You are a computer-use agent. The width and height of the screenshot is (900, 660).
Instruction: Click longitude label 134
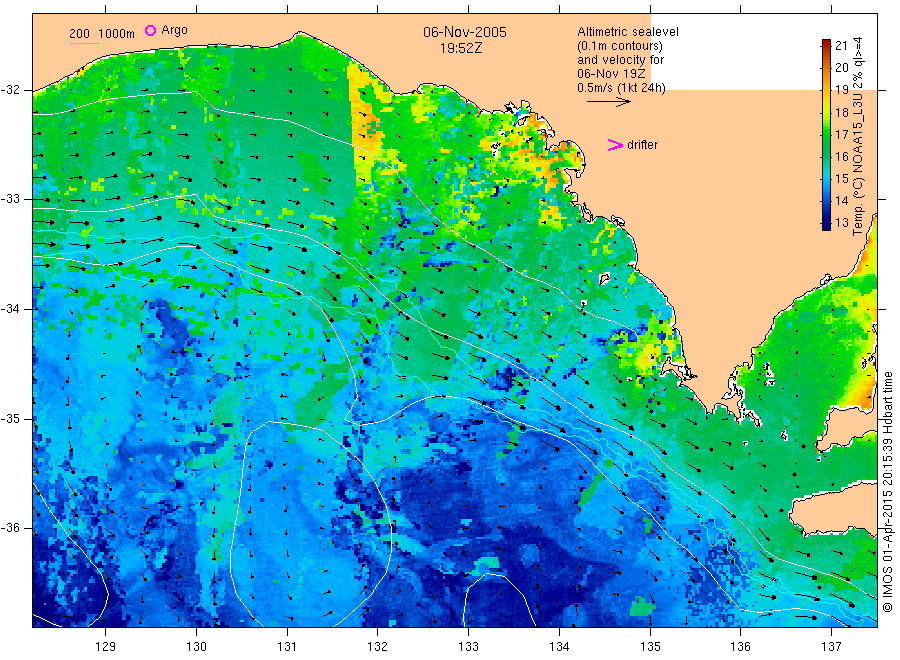click(x=559, y=647)
